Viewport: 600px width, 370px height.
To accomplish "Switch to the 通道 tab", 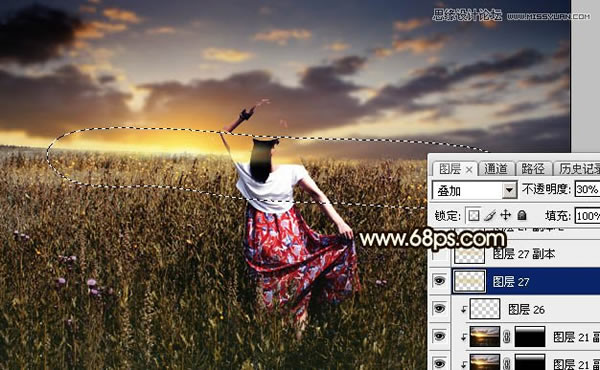I will (496, 169).
